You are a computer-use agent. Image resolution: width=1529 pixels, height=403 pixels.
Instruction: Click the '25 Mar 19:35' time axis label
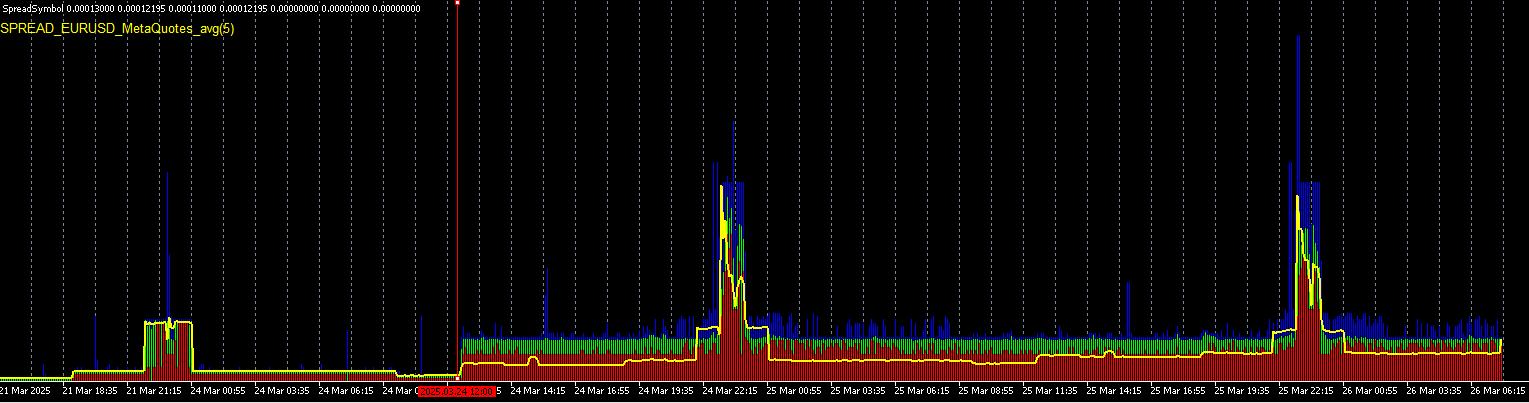1243,391
